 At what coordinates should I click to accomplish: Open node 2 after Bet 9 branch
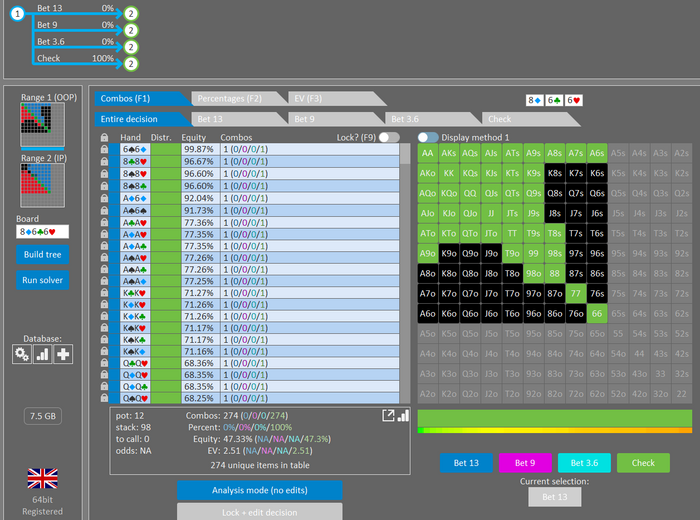point(131,30)
